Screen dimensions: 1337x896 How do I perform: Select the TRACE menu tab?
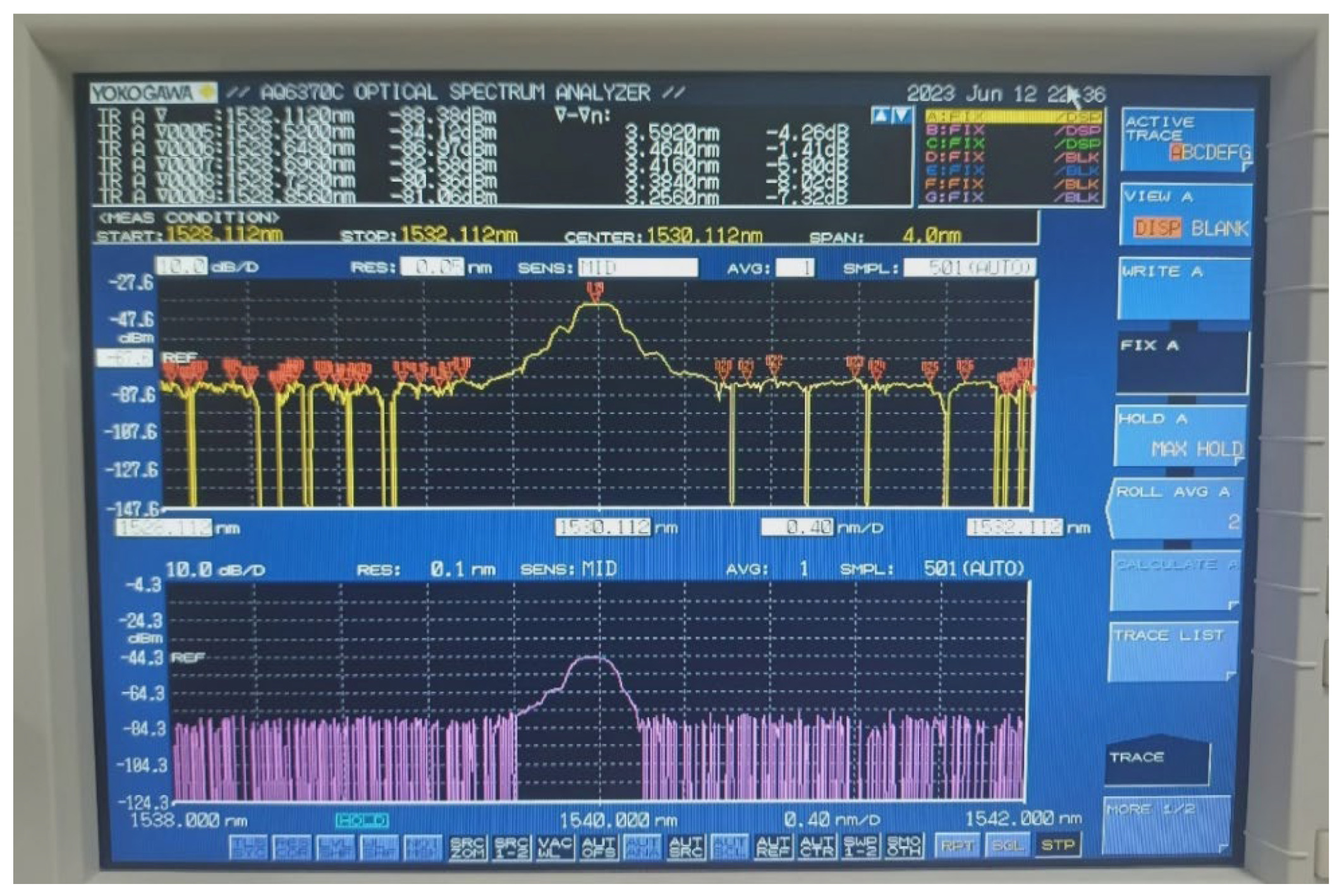pos(1157,760)
